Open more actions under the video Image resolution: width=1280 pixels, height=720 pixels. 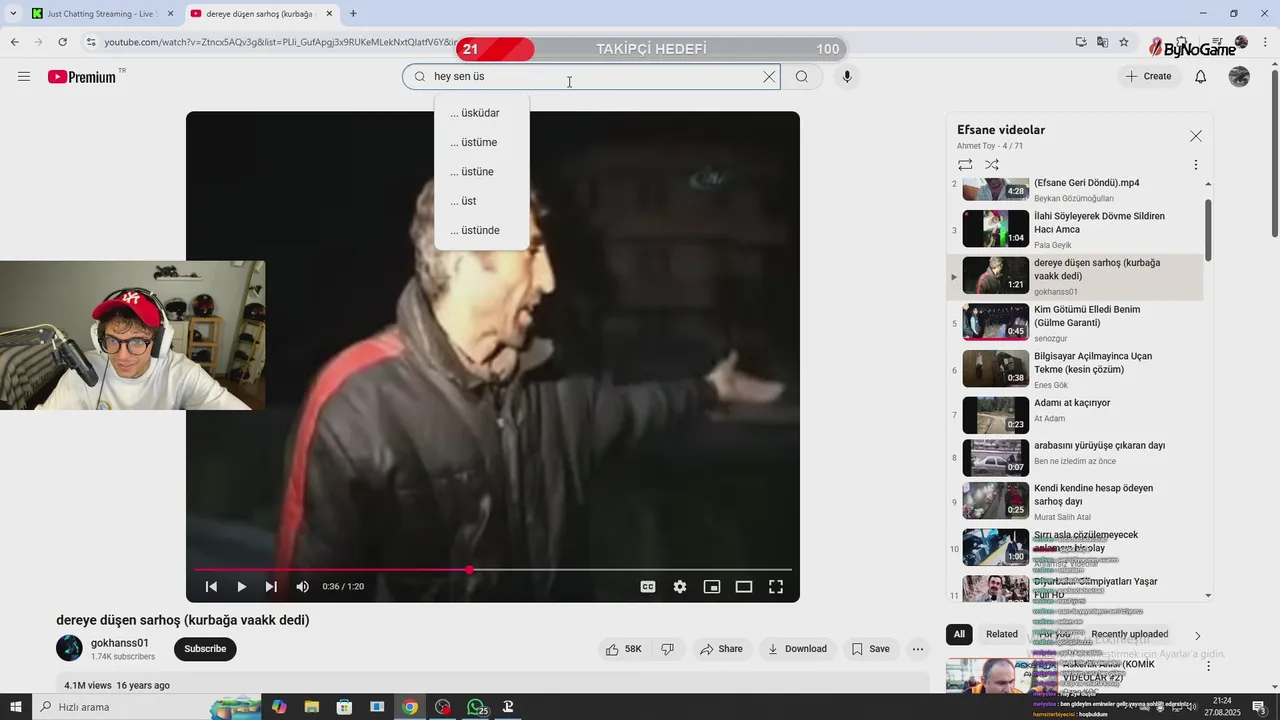918,649
